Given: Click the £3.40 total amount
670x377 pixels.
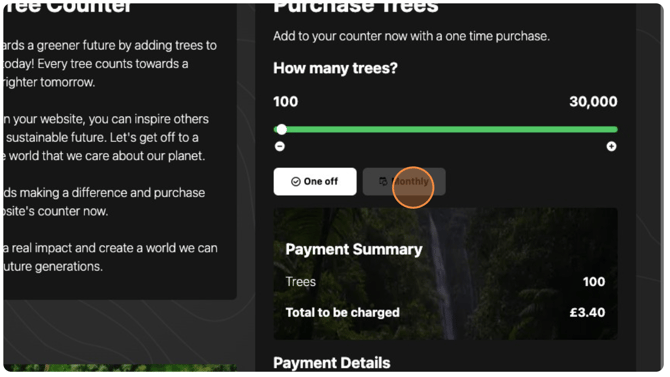Looking at the screenshot, I should point(587,312).
